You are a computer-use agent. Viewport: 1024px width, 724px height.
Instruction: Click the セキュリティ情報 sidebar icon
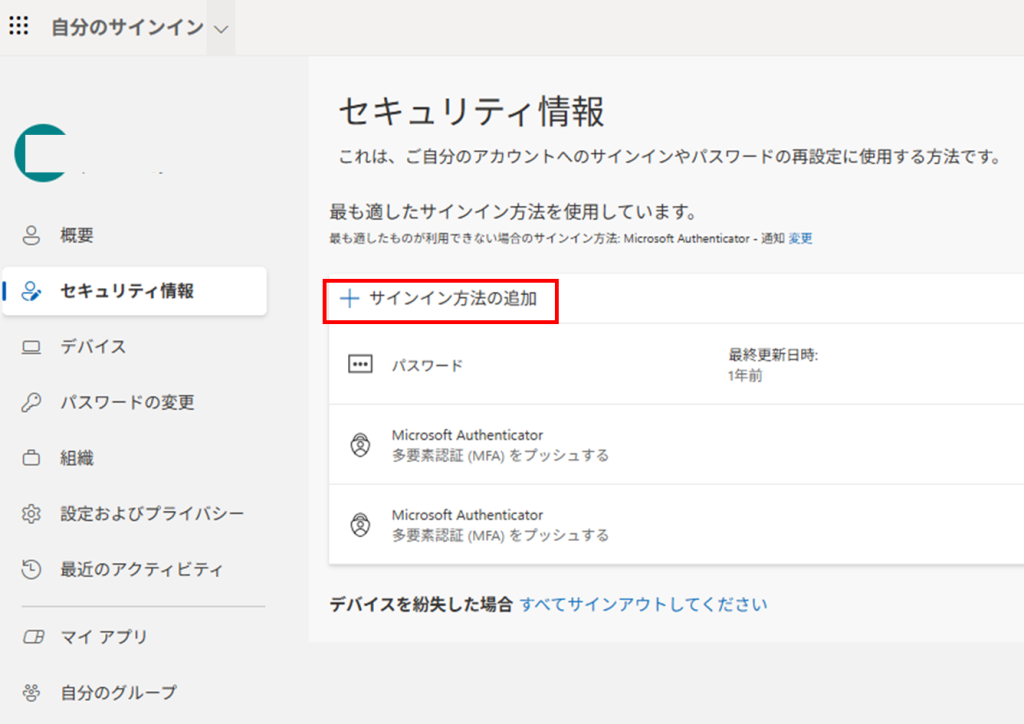click(31, 292)
